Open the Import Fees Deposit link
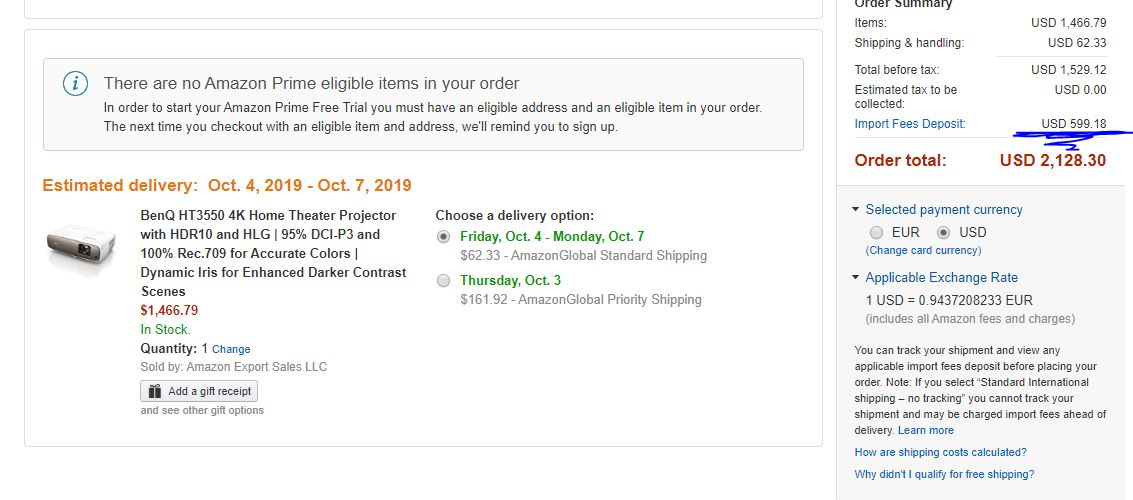 pos(910,124)
